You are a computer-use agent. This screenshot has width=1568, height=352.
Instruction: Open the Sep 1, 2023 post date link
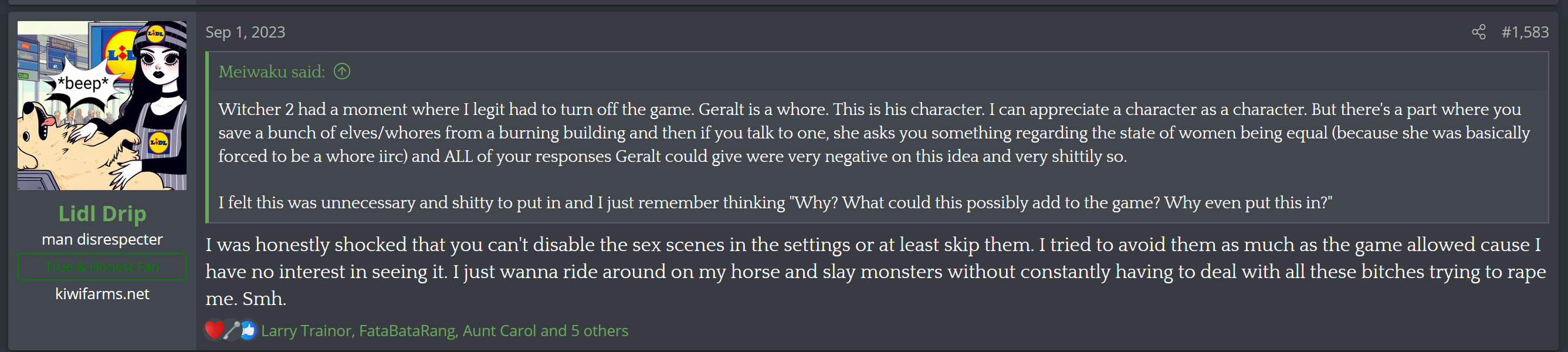(245, 32)
